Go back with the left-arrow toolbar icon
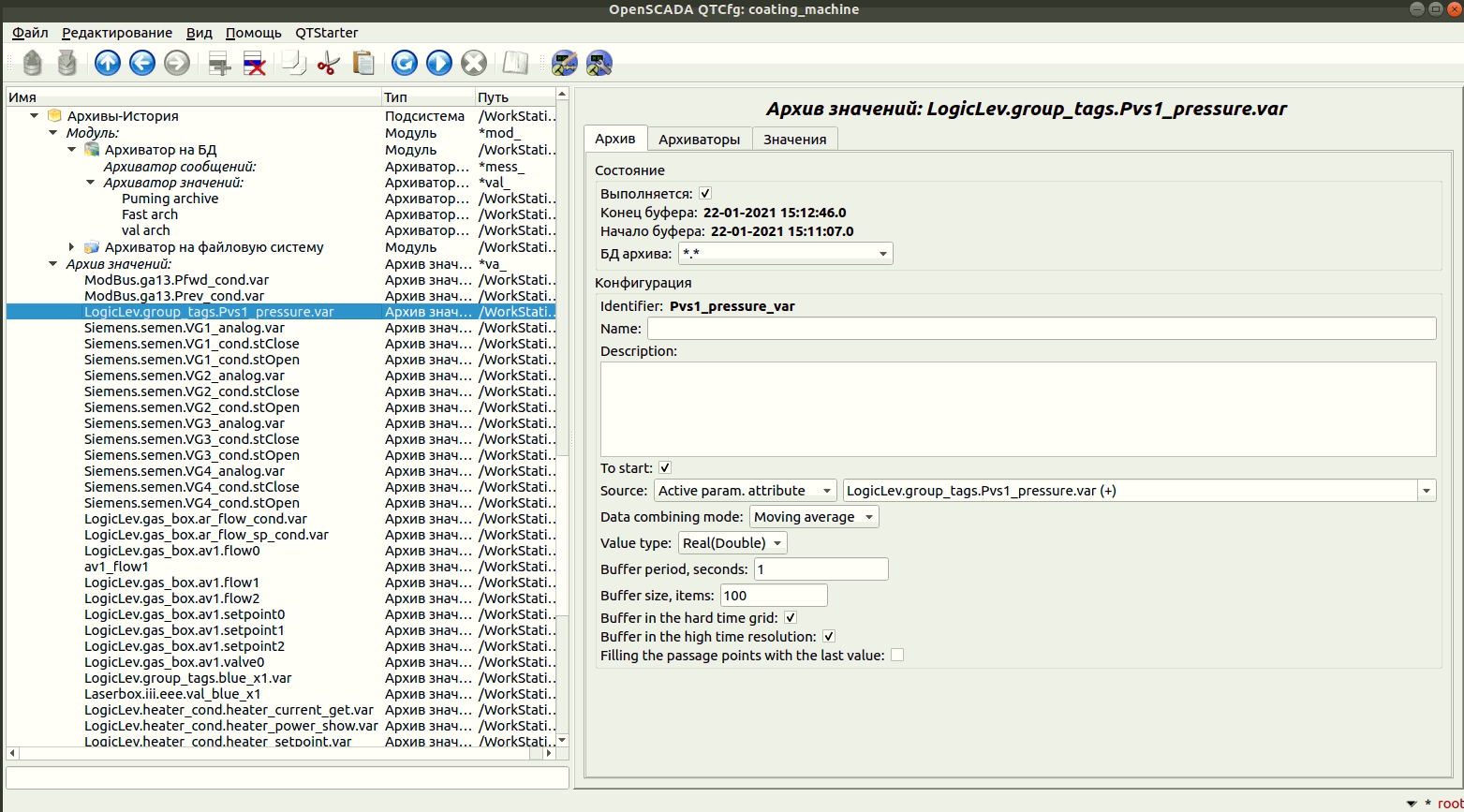This screenshot has height=812, width=1464. point(142,63)
